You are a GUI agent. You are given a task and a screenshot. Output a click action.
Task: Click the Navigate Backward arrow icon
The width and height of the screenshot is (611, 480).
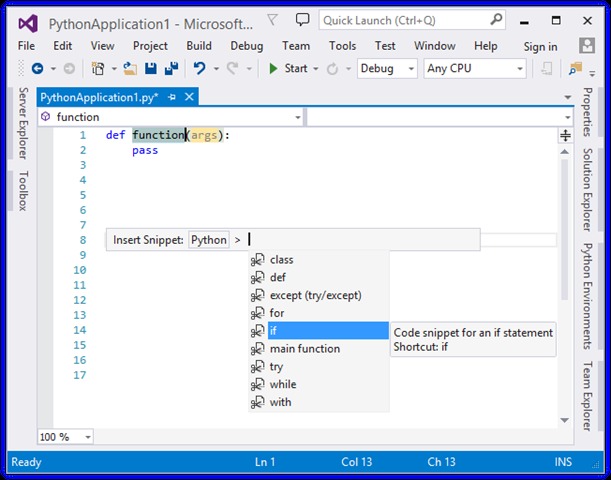pyautogui.click(x=37, y=68)
